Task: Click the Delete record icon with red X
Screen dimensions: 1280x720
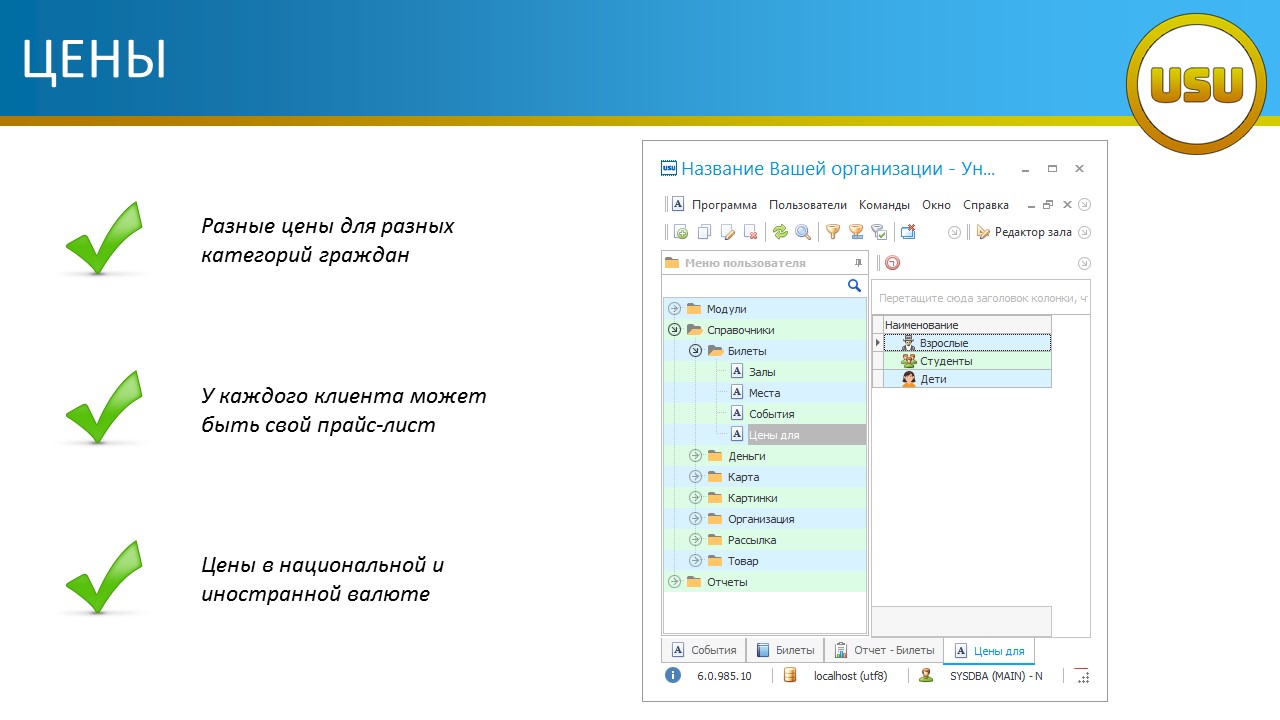Action: tap(751, 232)
